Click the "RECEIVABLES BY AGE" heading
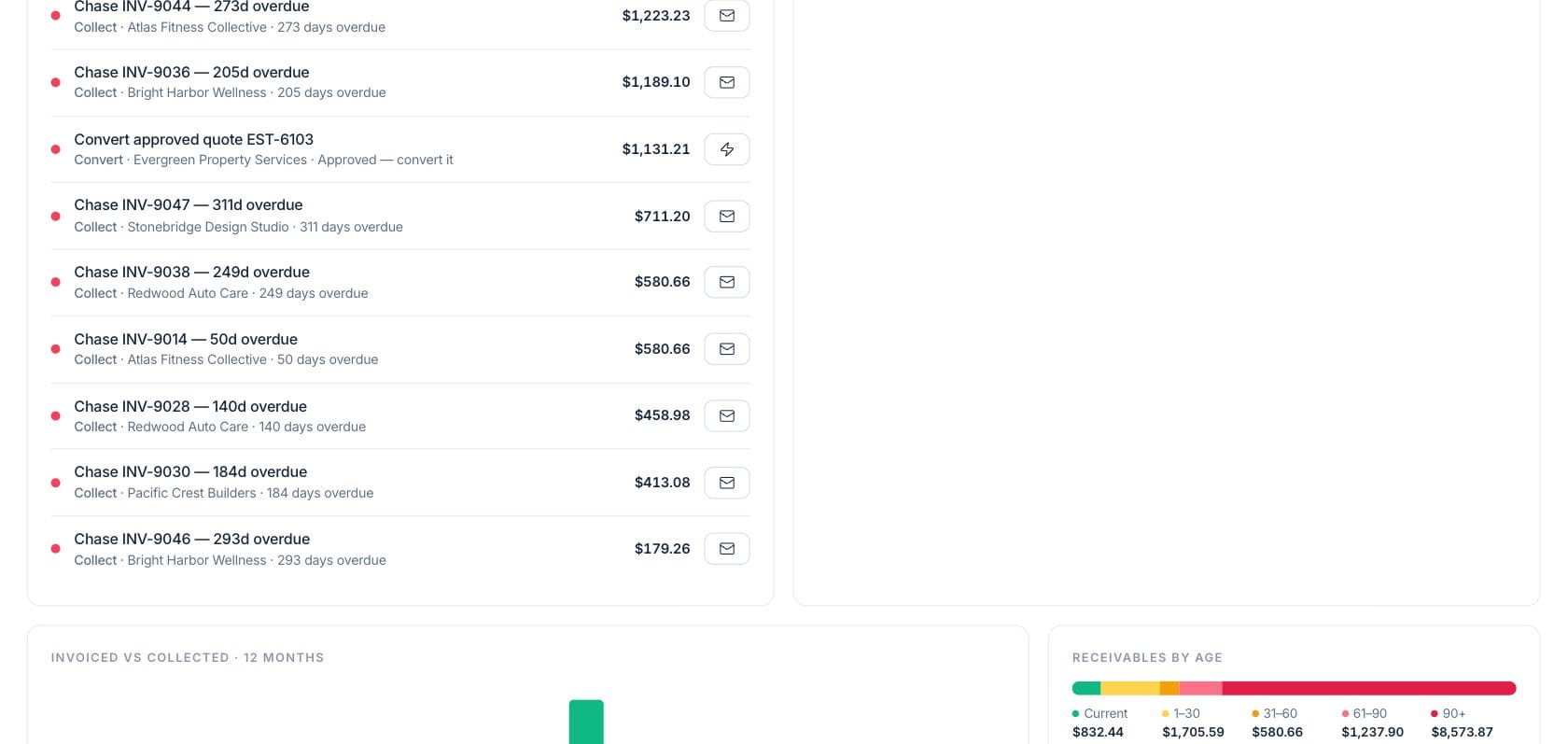Viewport: 1568px width, 744px height. click(1147, 657)
